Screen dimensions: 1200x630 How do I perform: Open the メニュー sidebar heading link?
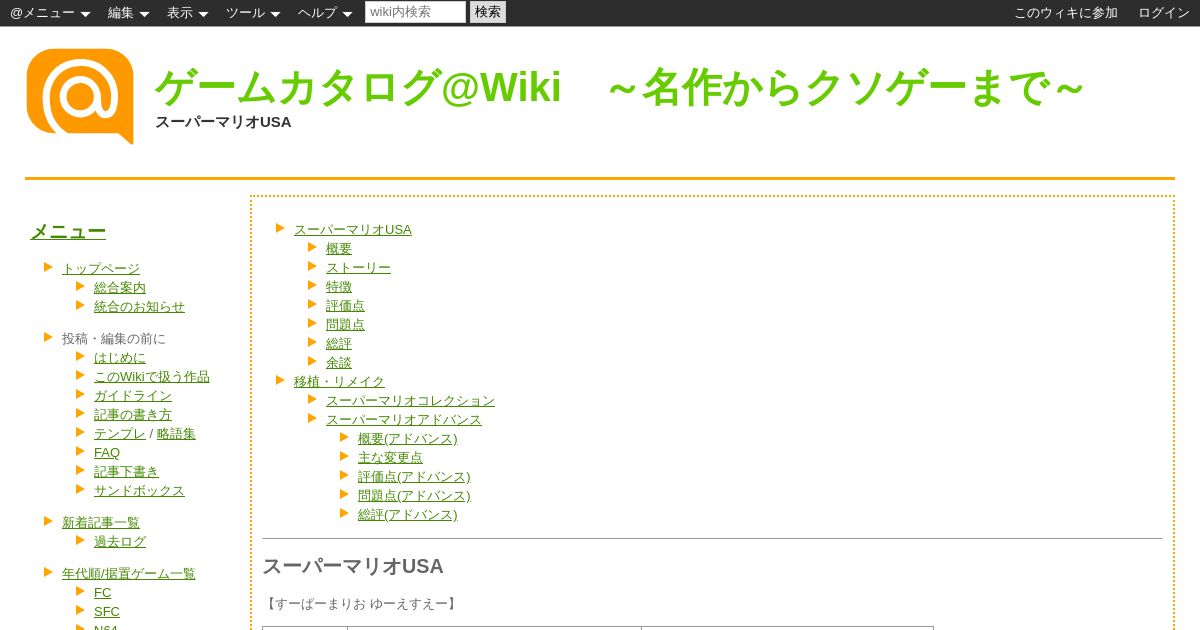click(x=68, y=231)
